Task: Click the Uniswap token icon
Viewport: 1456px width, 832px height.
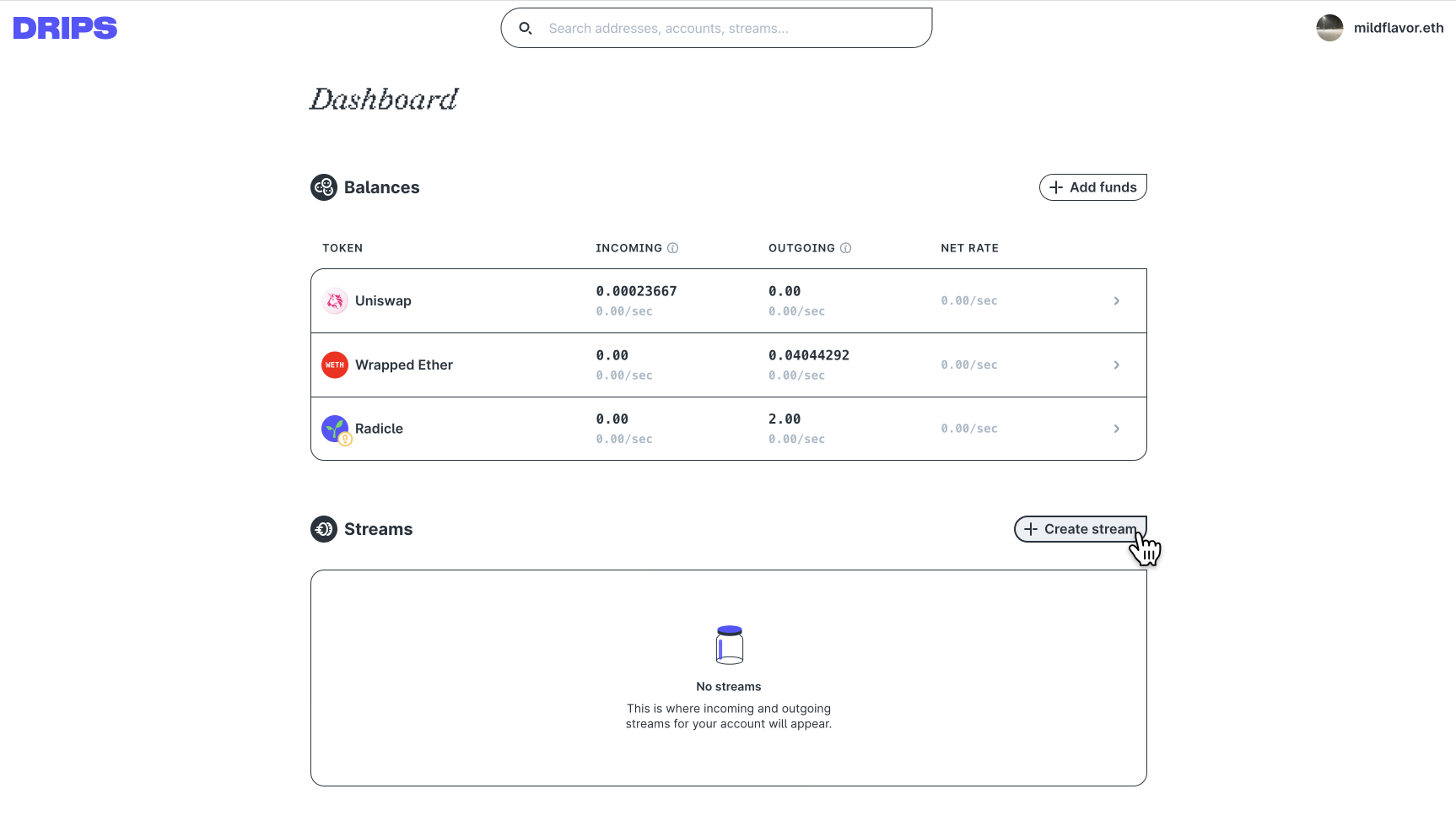Action: (x=335, y=301)
